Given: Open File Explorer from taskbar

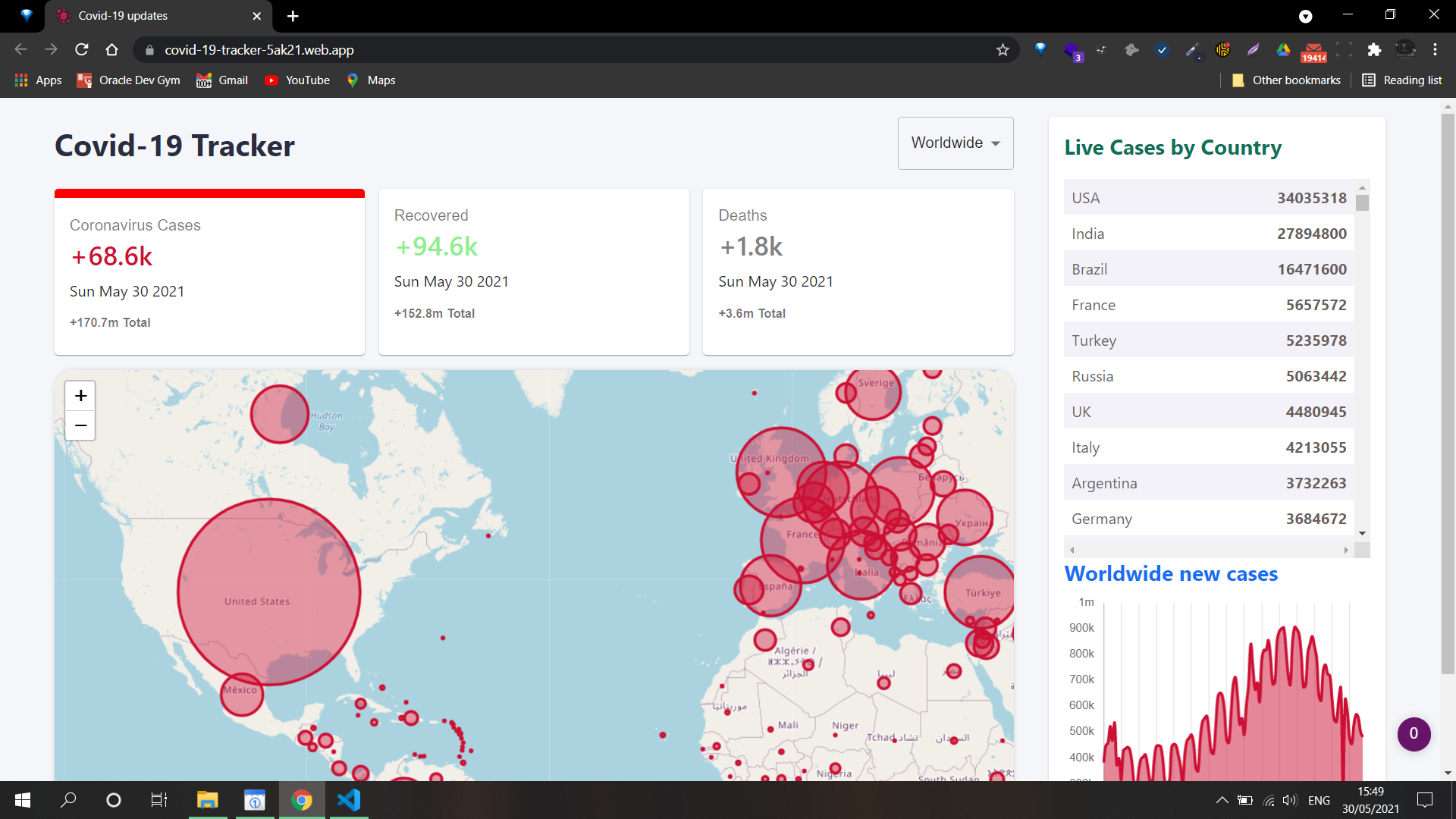Looking at the screenshot, I should tap(207, 800).
